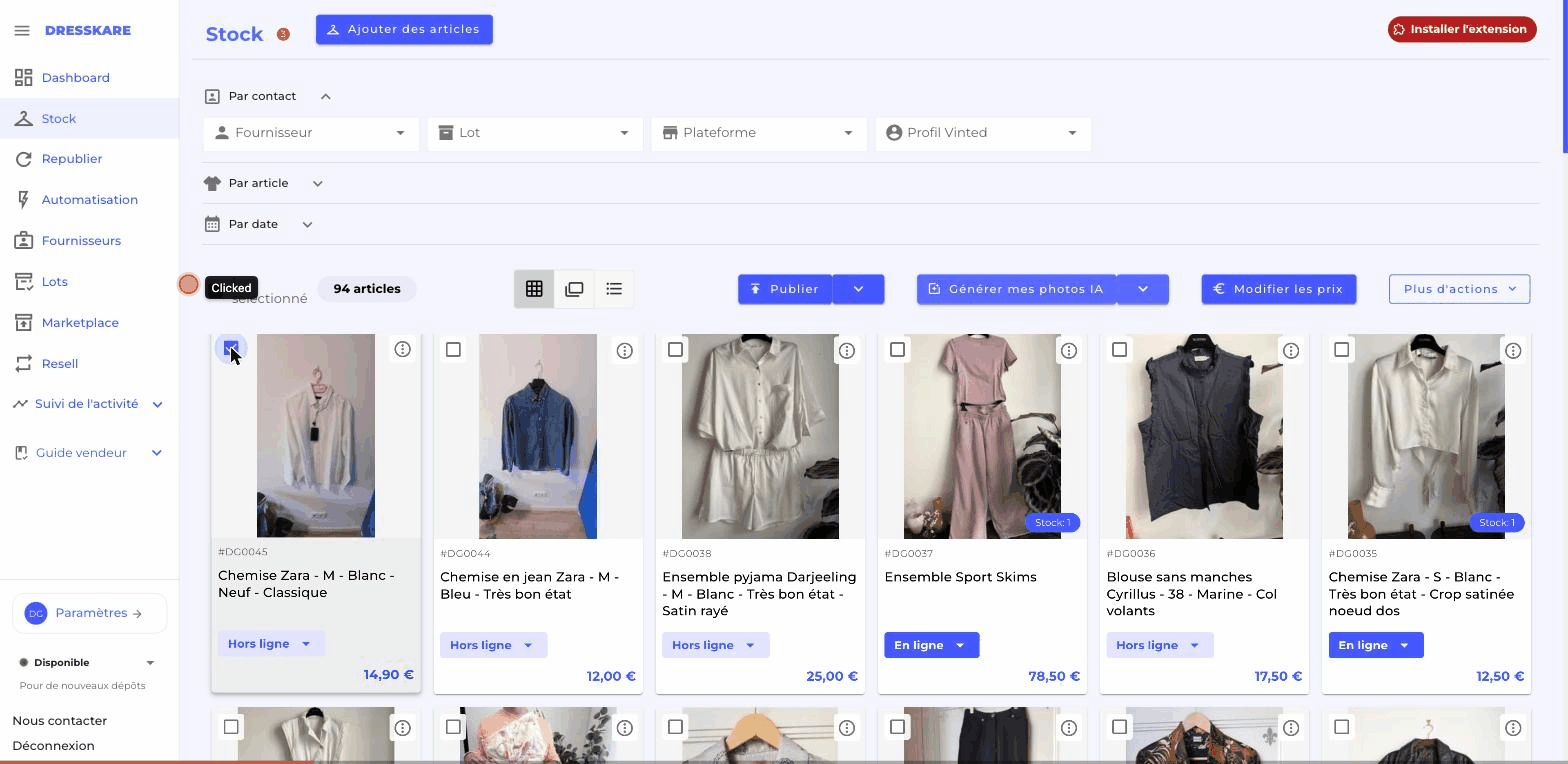Screen dimensions: 1568x764
Task: Click the Automatisation lightning icon
Action: (23, 199)
